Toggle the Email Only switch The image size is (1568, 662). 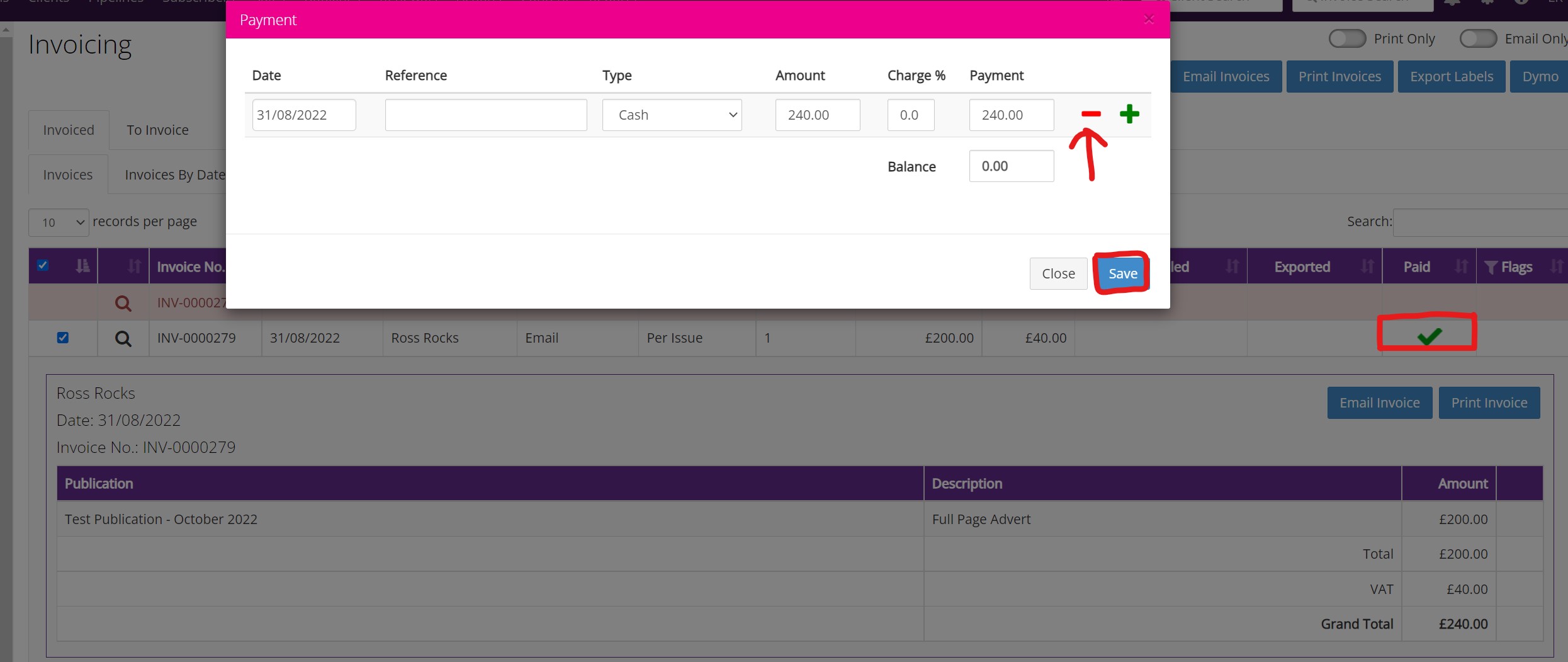point(1478,38)
